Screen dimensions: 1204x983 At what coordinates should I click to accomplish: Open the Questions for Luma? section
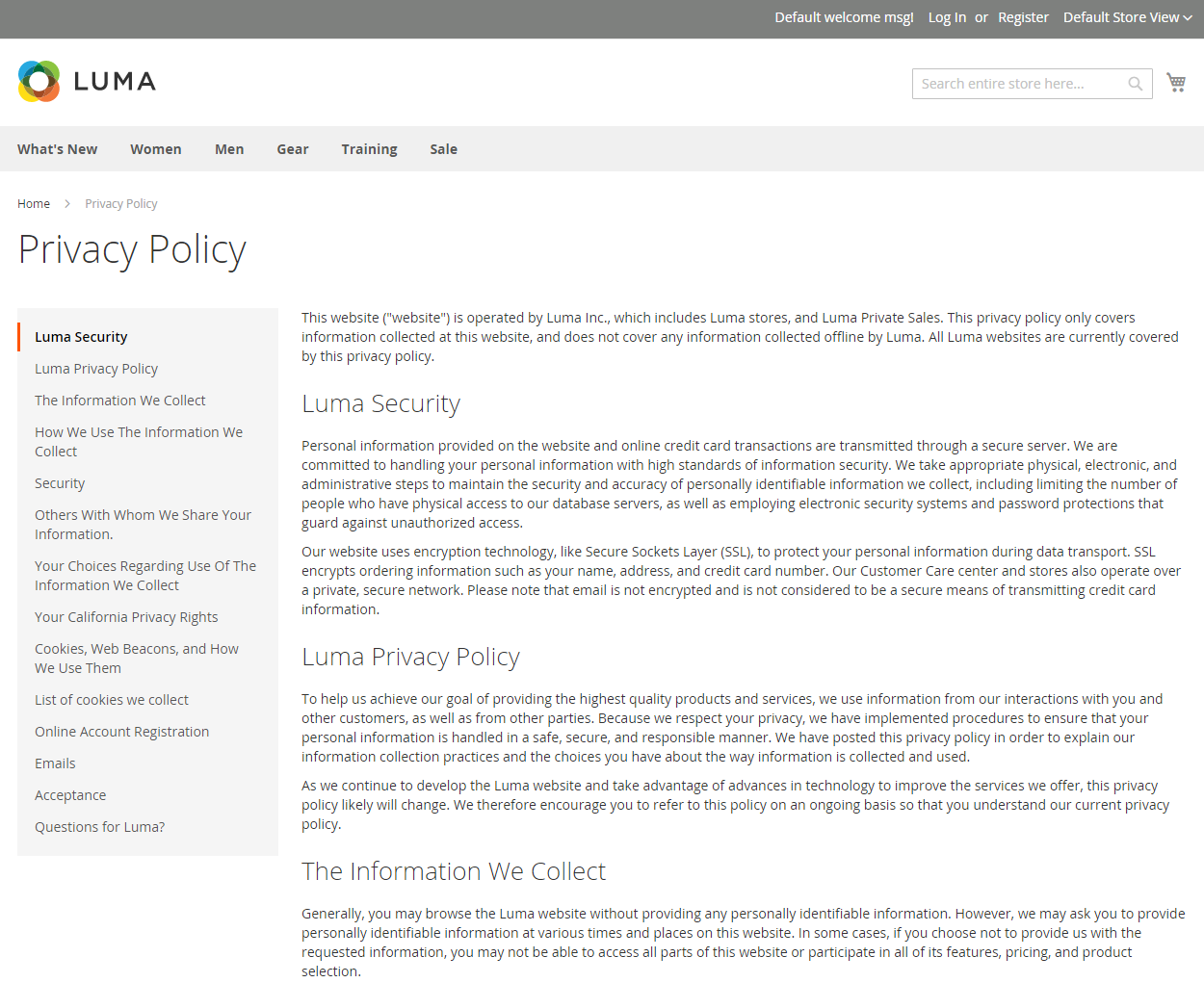pos(99,826)
